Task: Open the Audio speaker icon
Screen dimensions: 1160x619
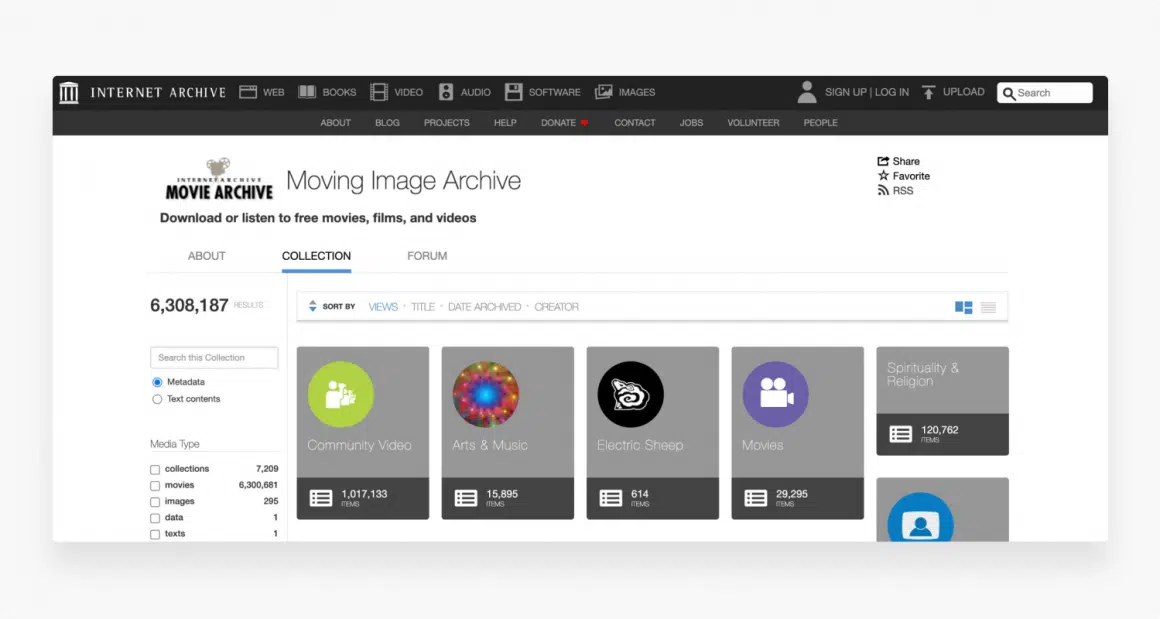Action: click(446, 92)
